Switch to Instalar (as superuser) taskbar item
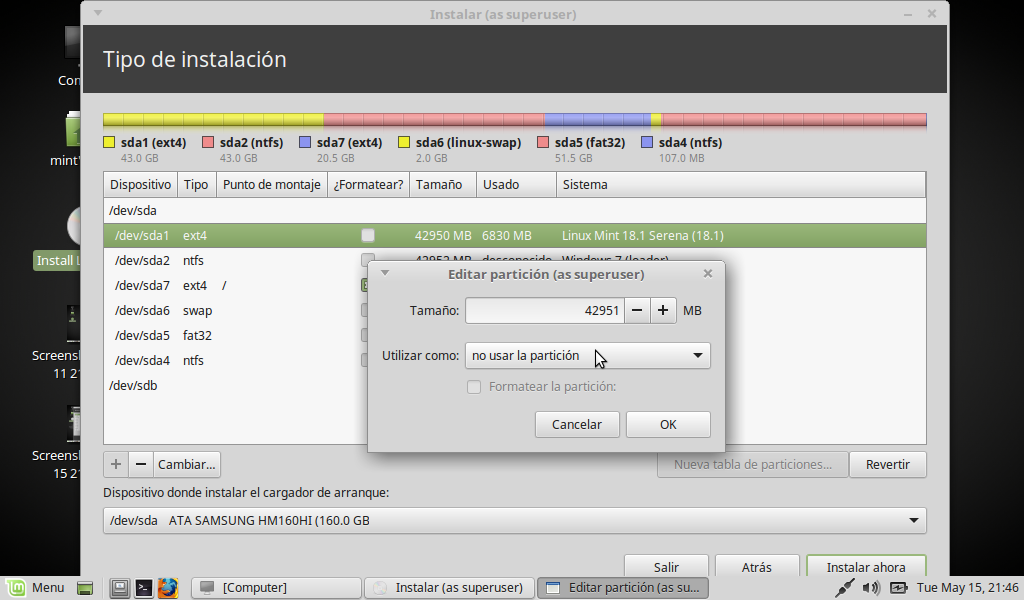The image size is (1024, 600). pos(448,588)
